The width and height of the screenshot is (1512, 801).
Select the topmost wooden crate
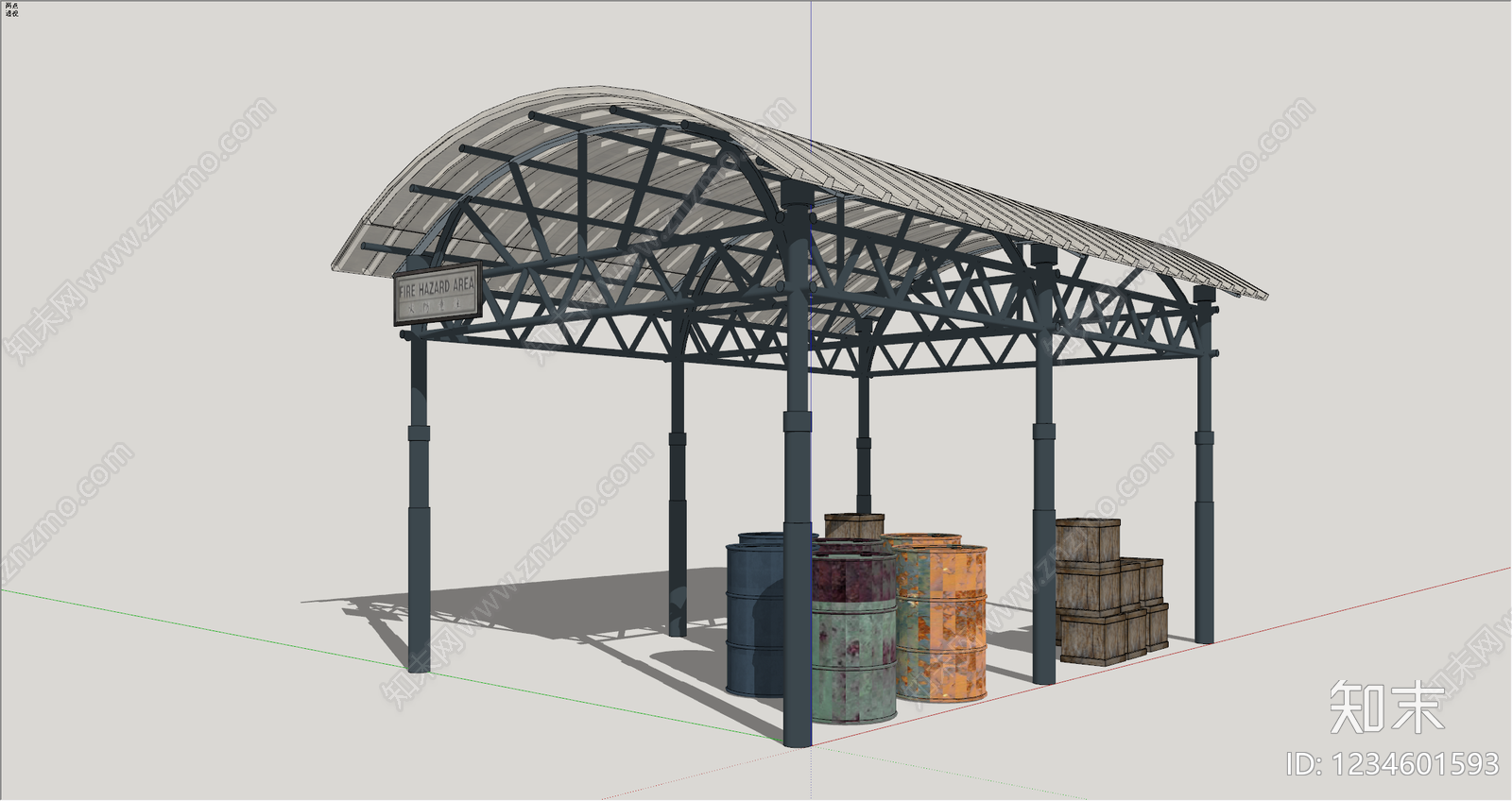1088,541
